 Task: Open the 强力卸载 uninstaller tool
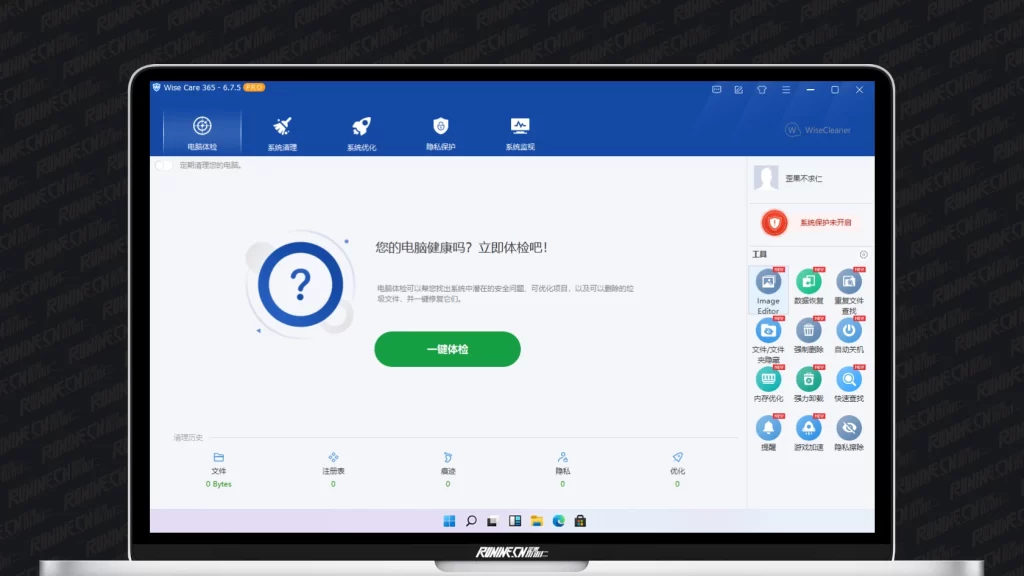(808, 380)
